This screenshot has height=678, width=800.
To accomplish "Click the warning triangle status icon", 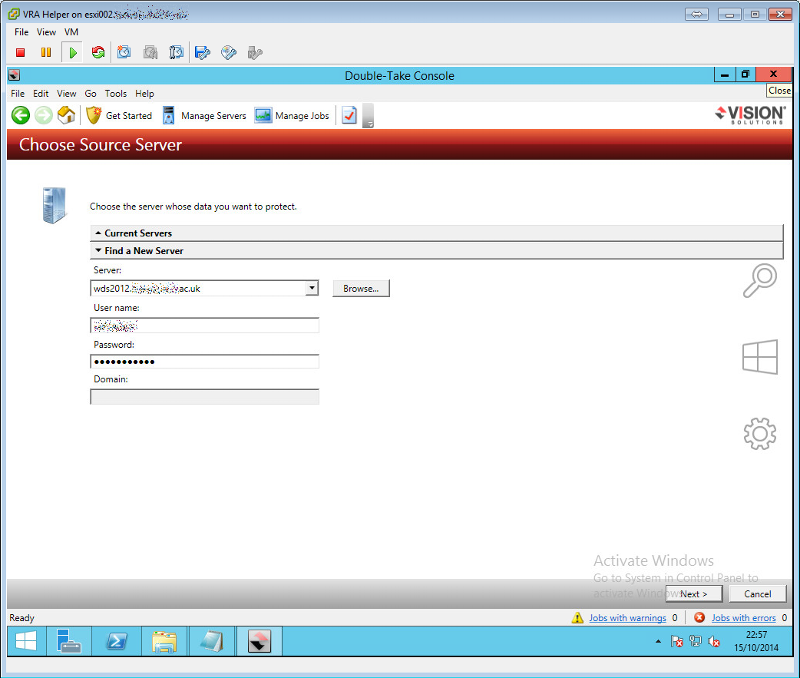I will pyautogui.click(x=578, y=618).
